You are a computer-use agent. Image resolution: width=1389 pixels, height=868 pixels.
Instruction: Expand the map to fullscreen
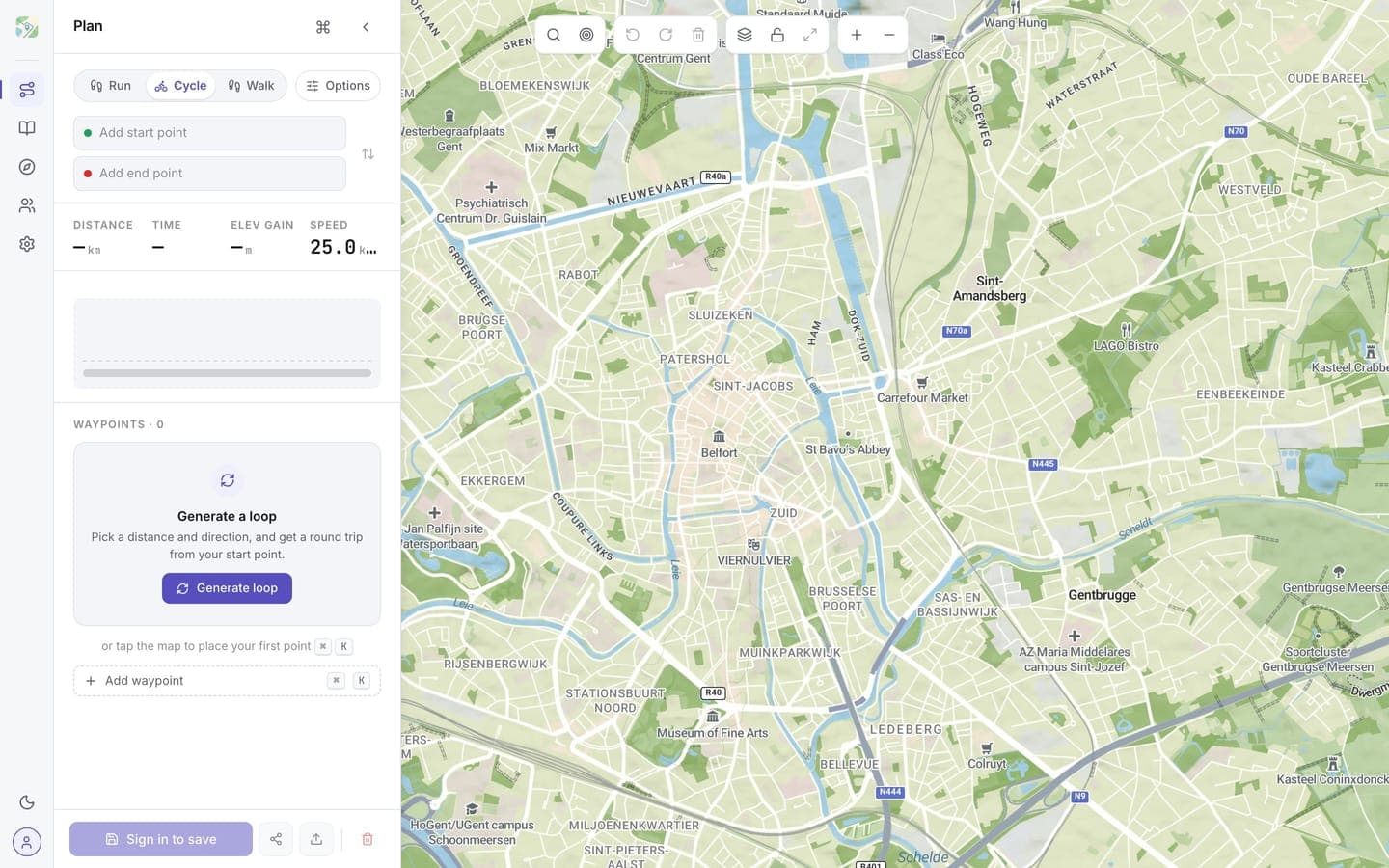pos(810,35)
